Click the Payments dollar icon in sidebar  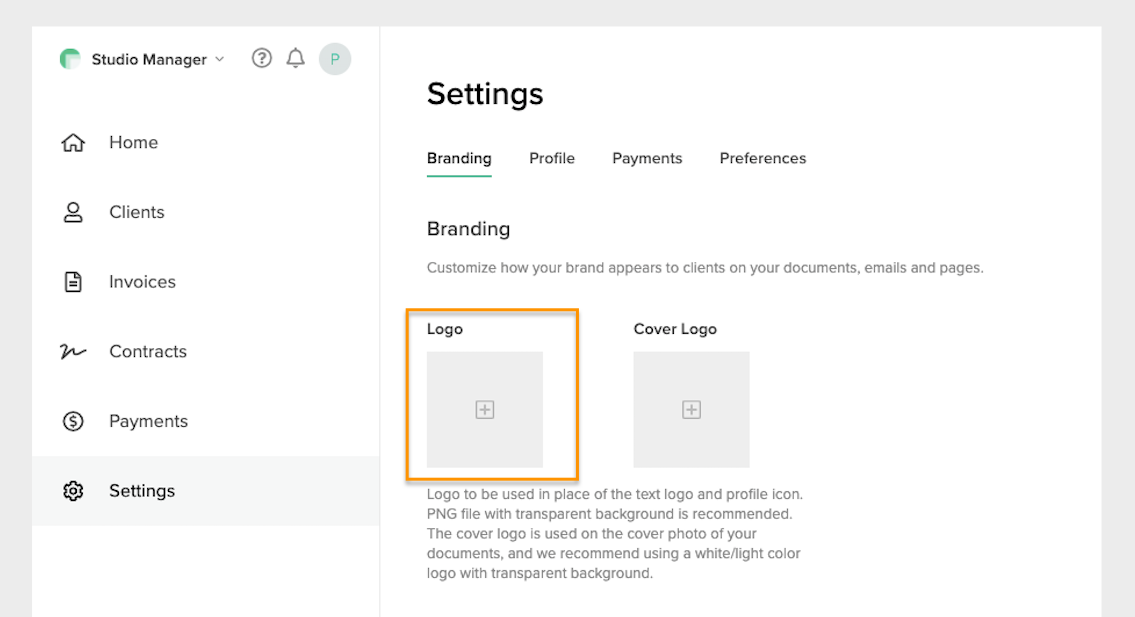tap(73, 421)
